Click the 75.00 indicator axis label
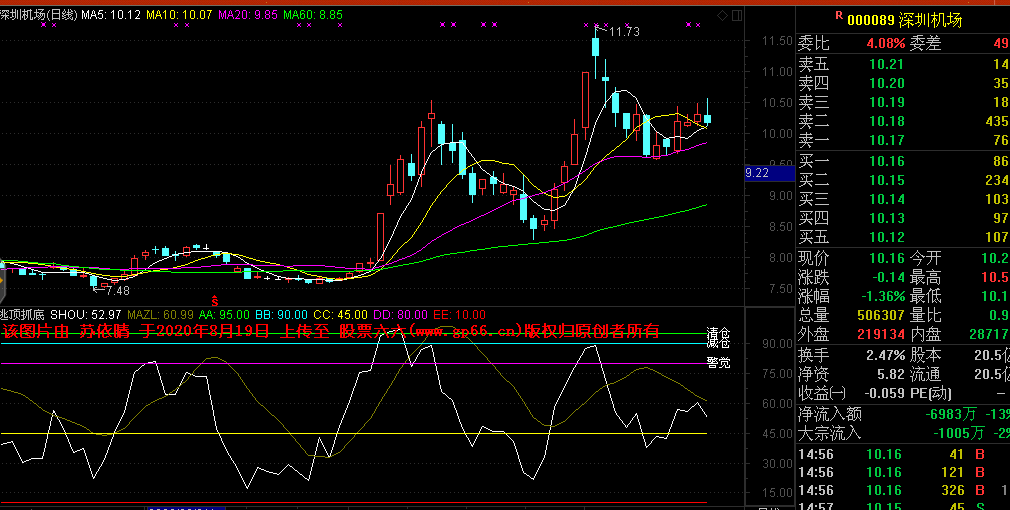The width and height of the screenshot is (1010, 510). pyautogui.click(x=777, y=373)
